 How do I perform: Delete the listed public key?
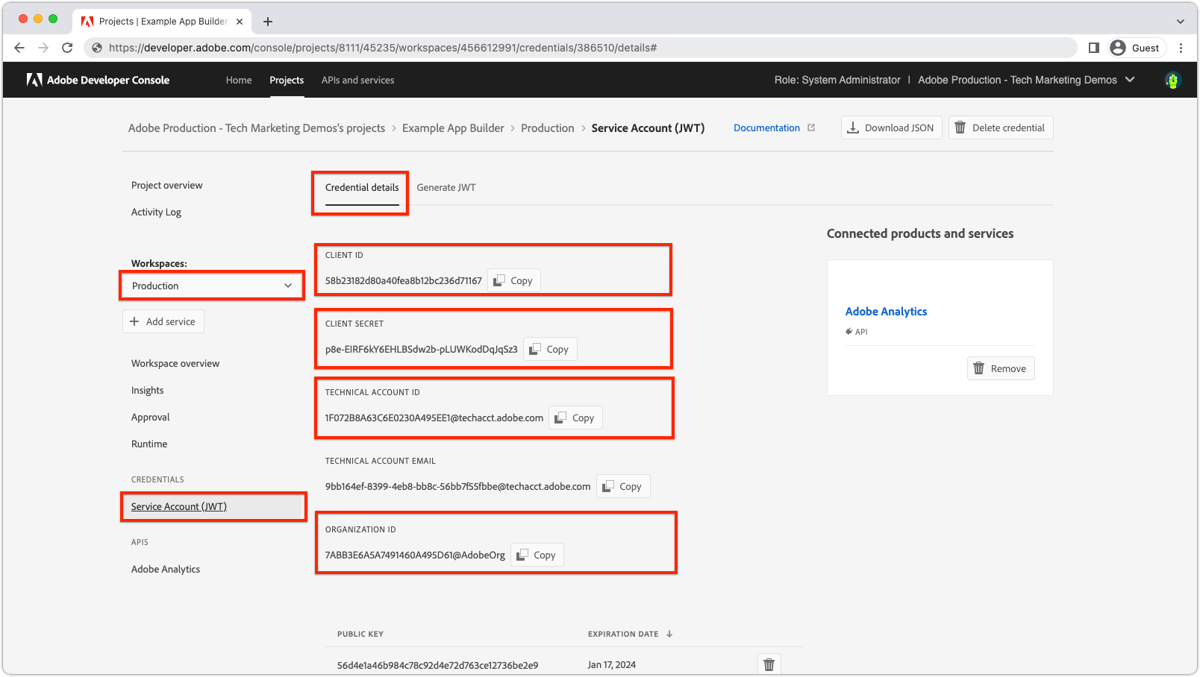click(768, 663)
